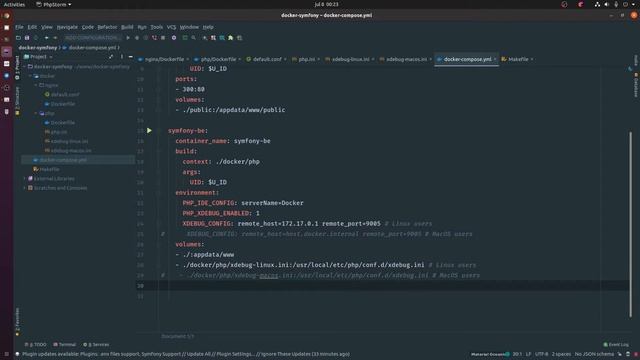Screen dimensions: 640x360
Task: Close the docker-compose.yml editor tab
Action: click(x=495, y=59)
